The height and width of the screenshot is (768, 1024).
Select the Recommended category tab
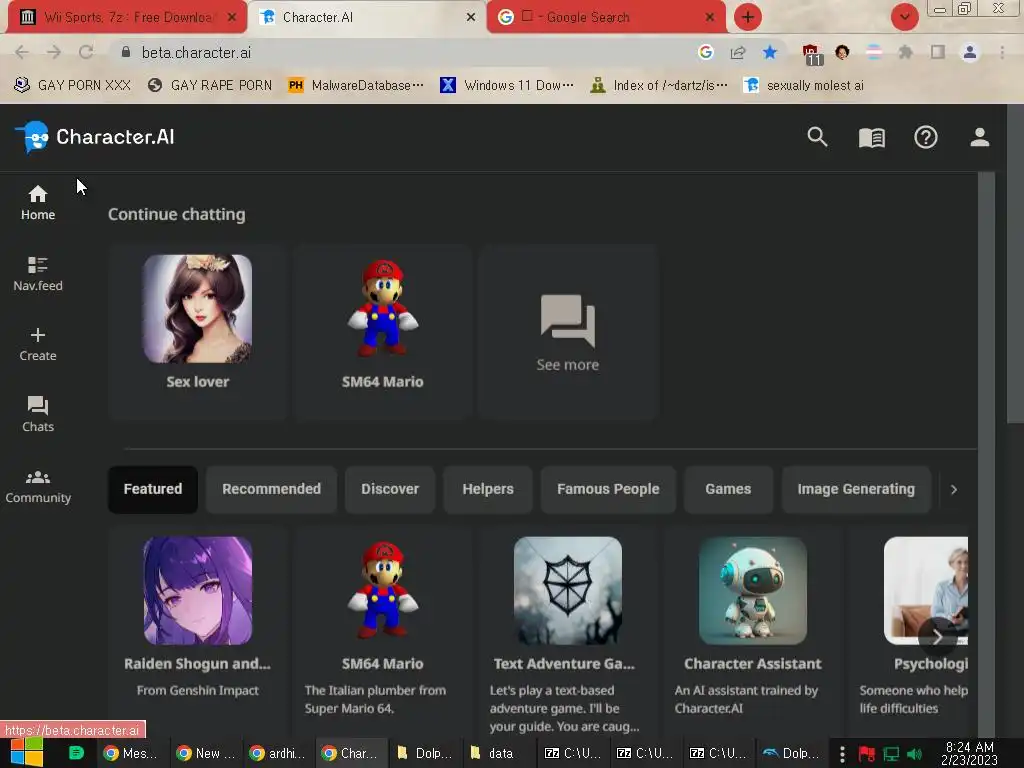(x=271, y=489)
